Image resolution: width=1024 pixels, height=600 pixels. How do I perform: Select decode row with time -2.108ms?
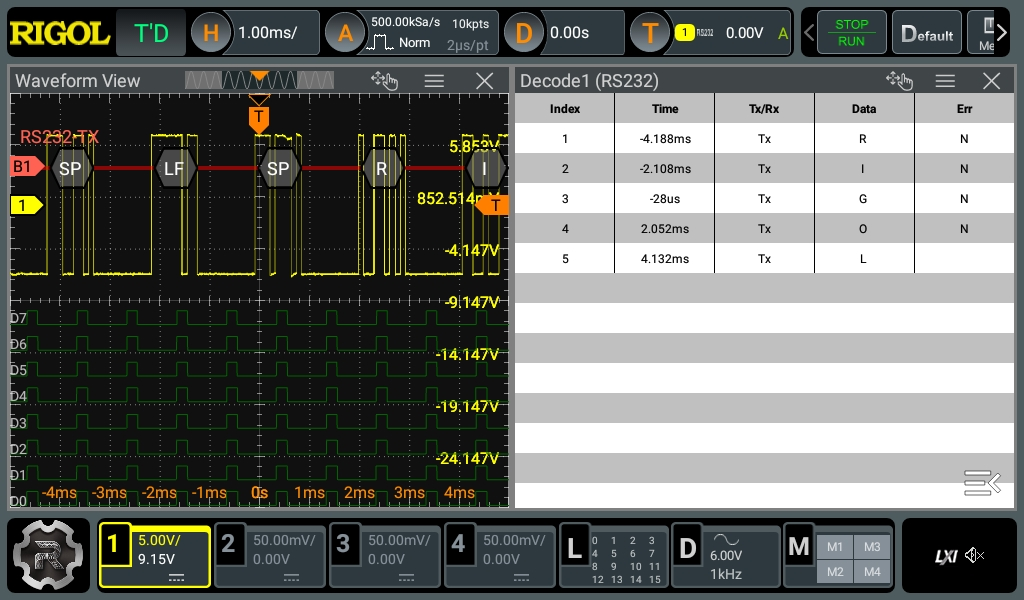point(764,168)
